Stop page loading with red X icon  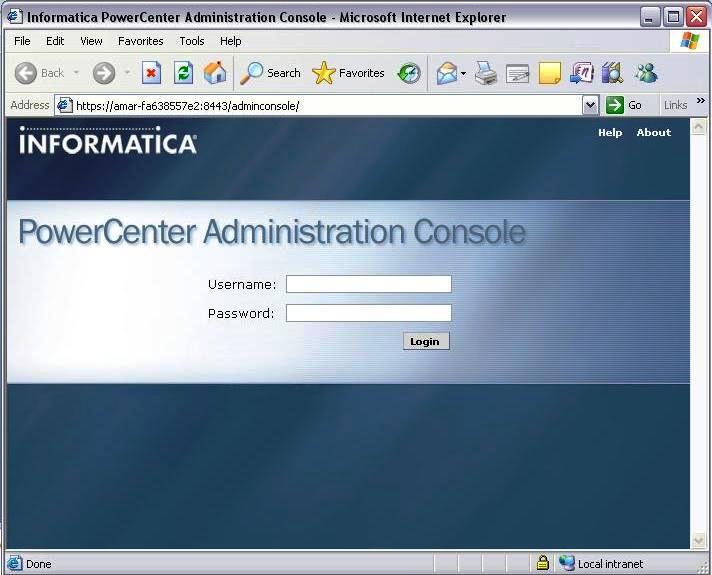tap(151, 73)
